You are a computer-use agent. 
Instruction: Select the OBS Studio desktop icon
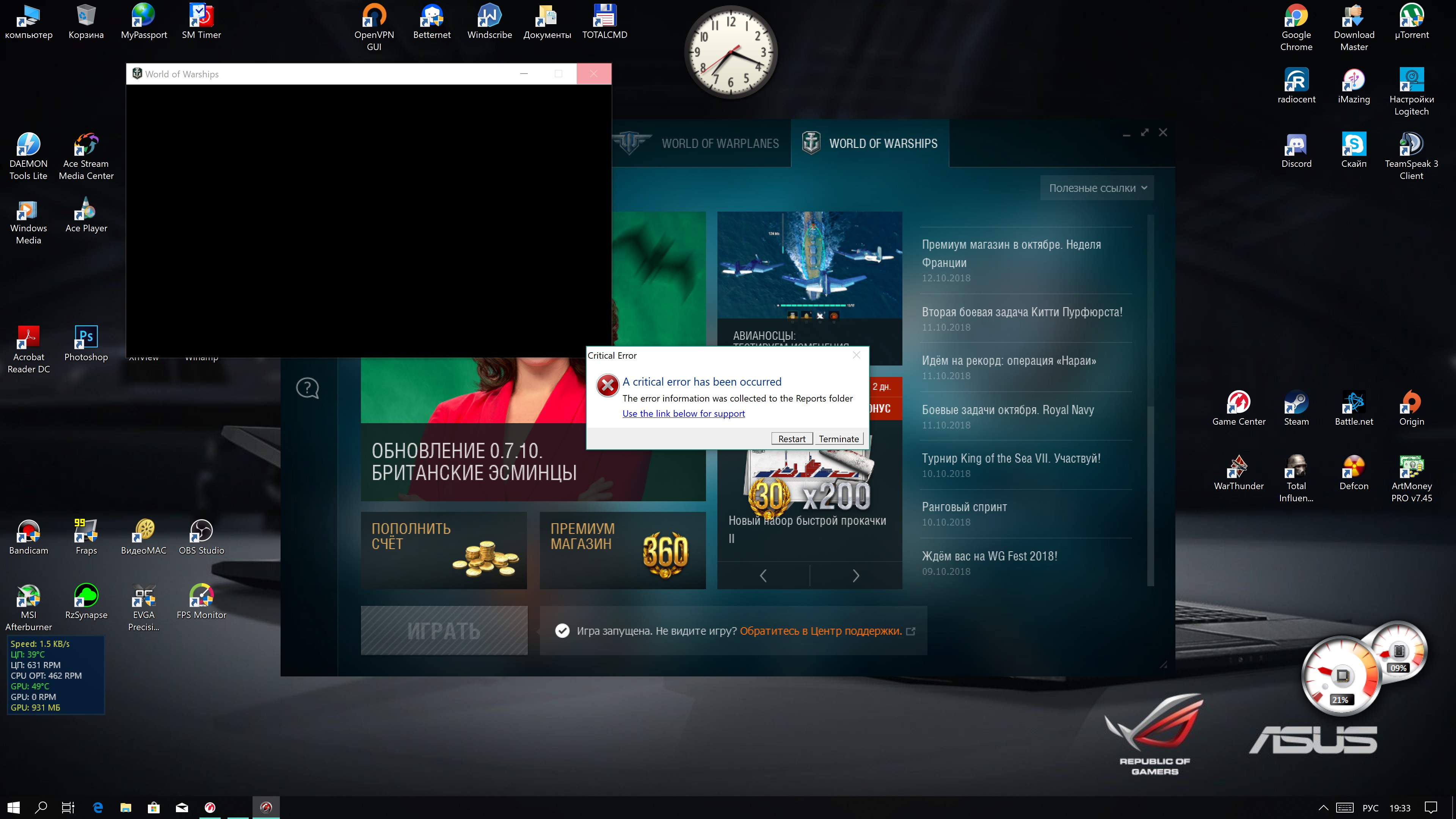(x=201, y=538)
